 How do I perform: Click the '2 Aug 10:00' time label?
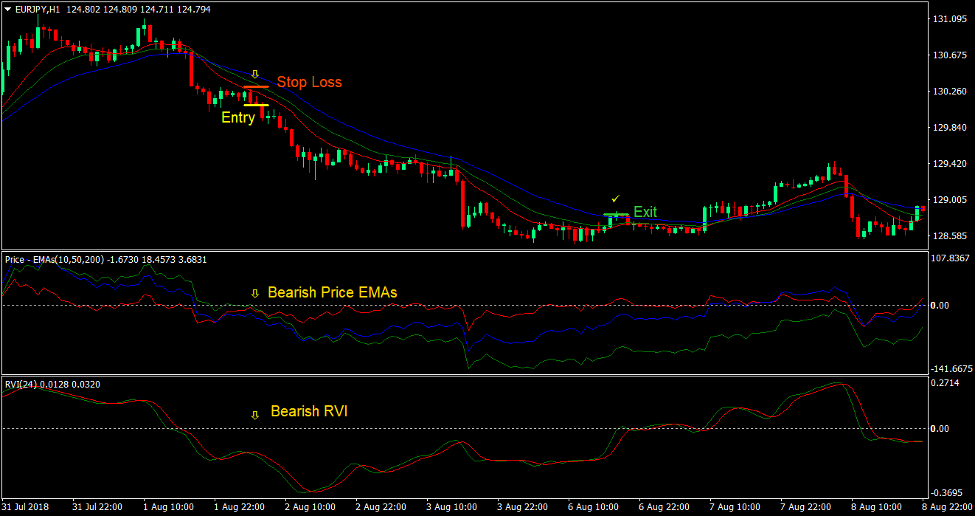point(310,507)
